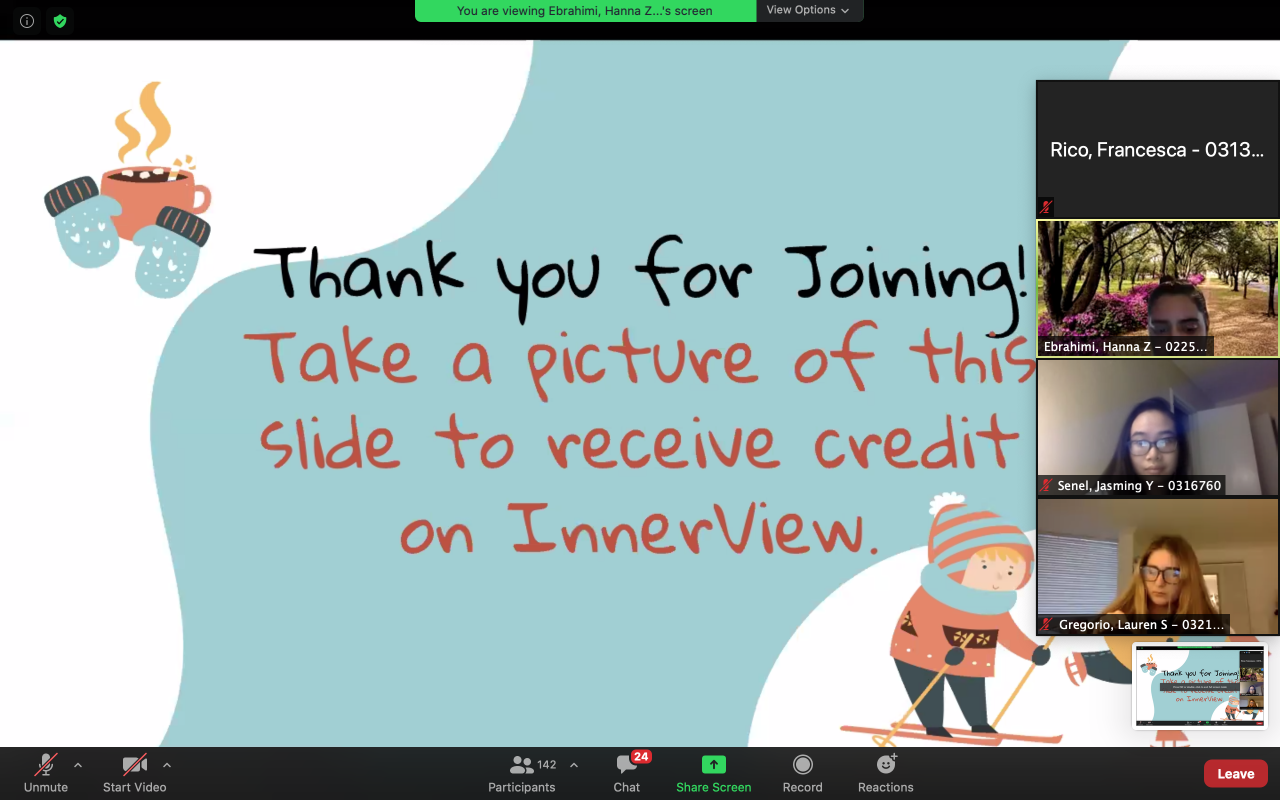Select Ebrahimi, Hanna Z's video tile
1280x800 pixels.
1157,288
